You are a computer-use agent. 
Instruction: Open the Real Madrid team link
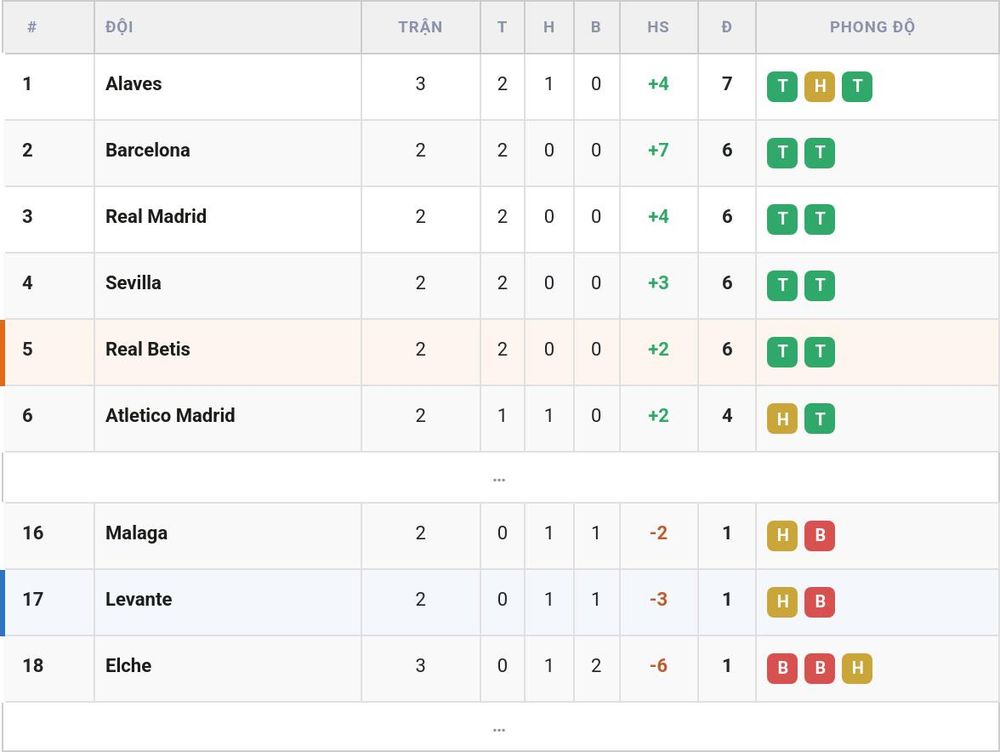156,216
